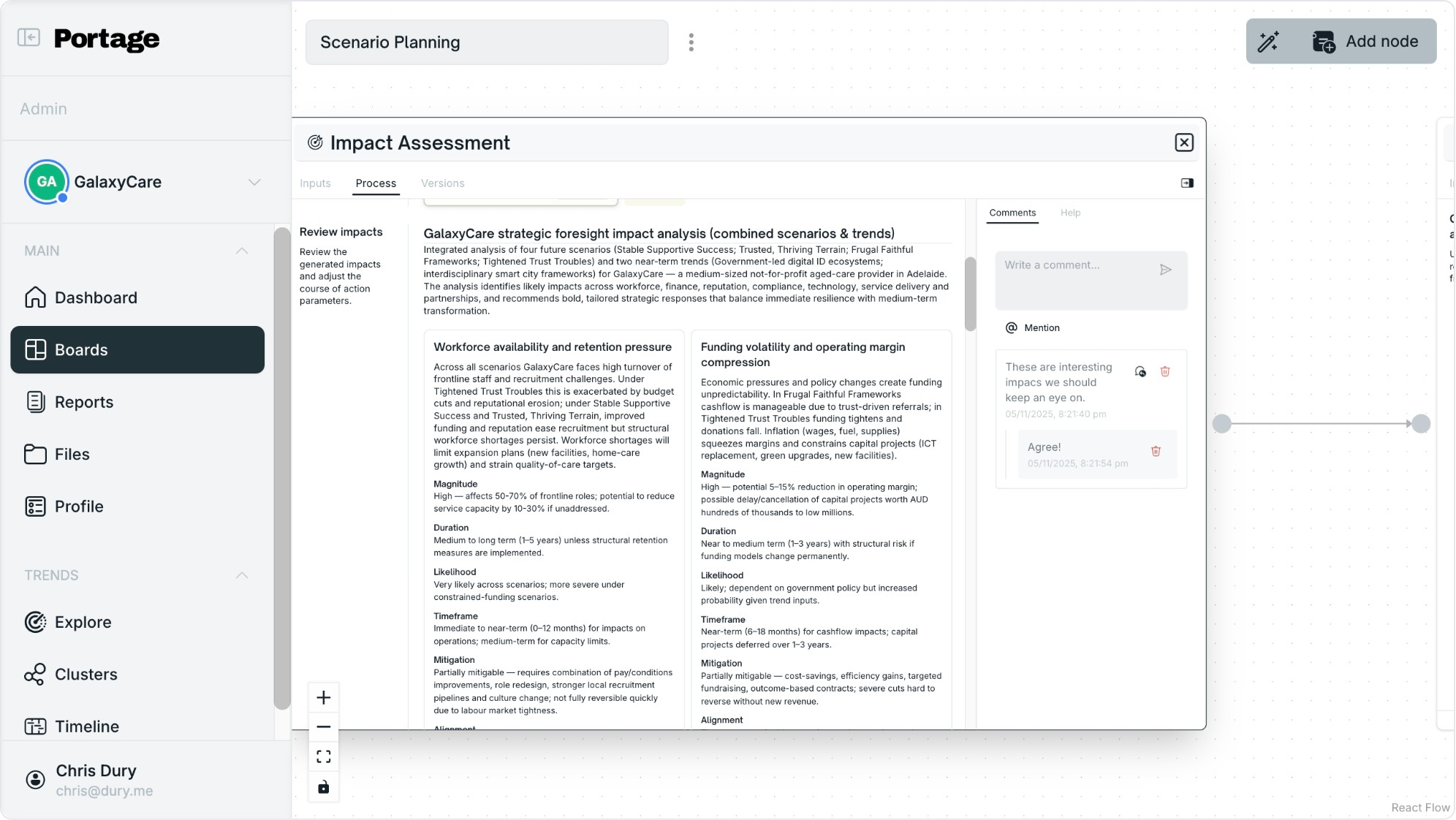Zoom in on the canvas

pyautogui.click(x=323, y=698)
